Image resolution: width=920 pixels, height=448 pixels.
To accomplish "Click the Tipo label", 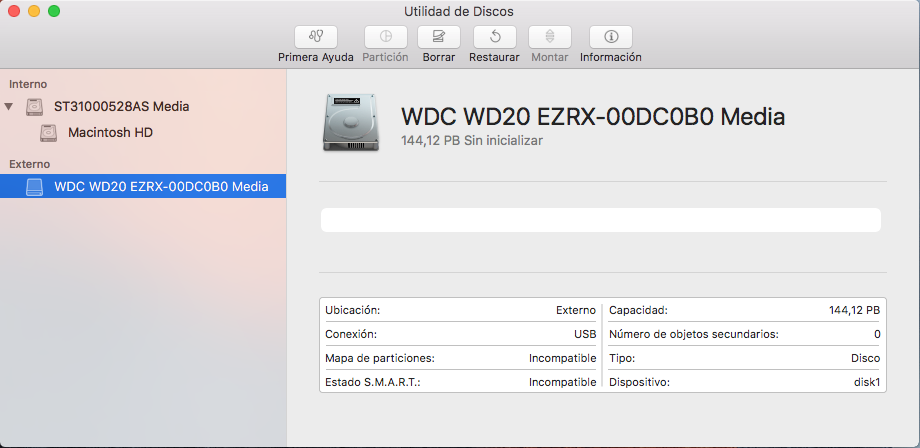I will pyautogui.click(x=622, y=358).
